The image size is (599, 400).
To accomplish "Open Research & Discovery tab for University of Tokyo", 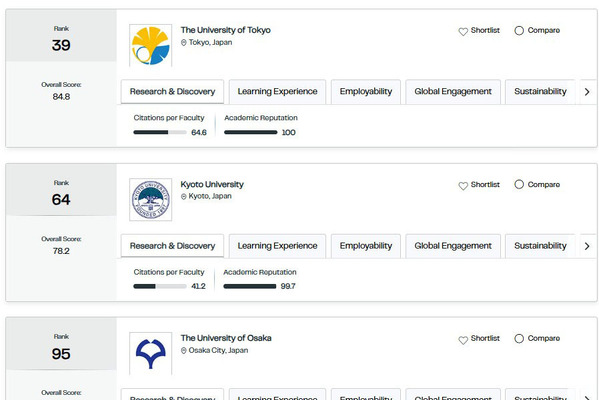I will (172, 92).
